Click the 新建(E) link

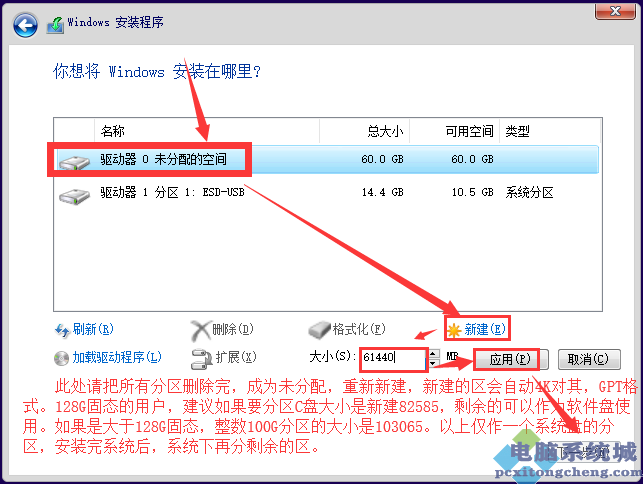coord(485,329)
